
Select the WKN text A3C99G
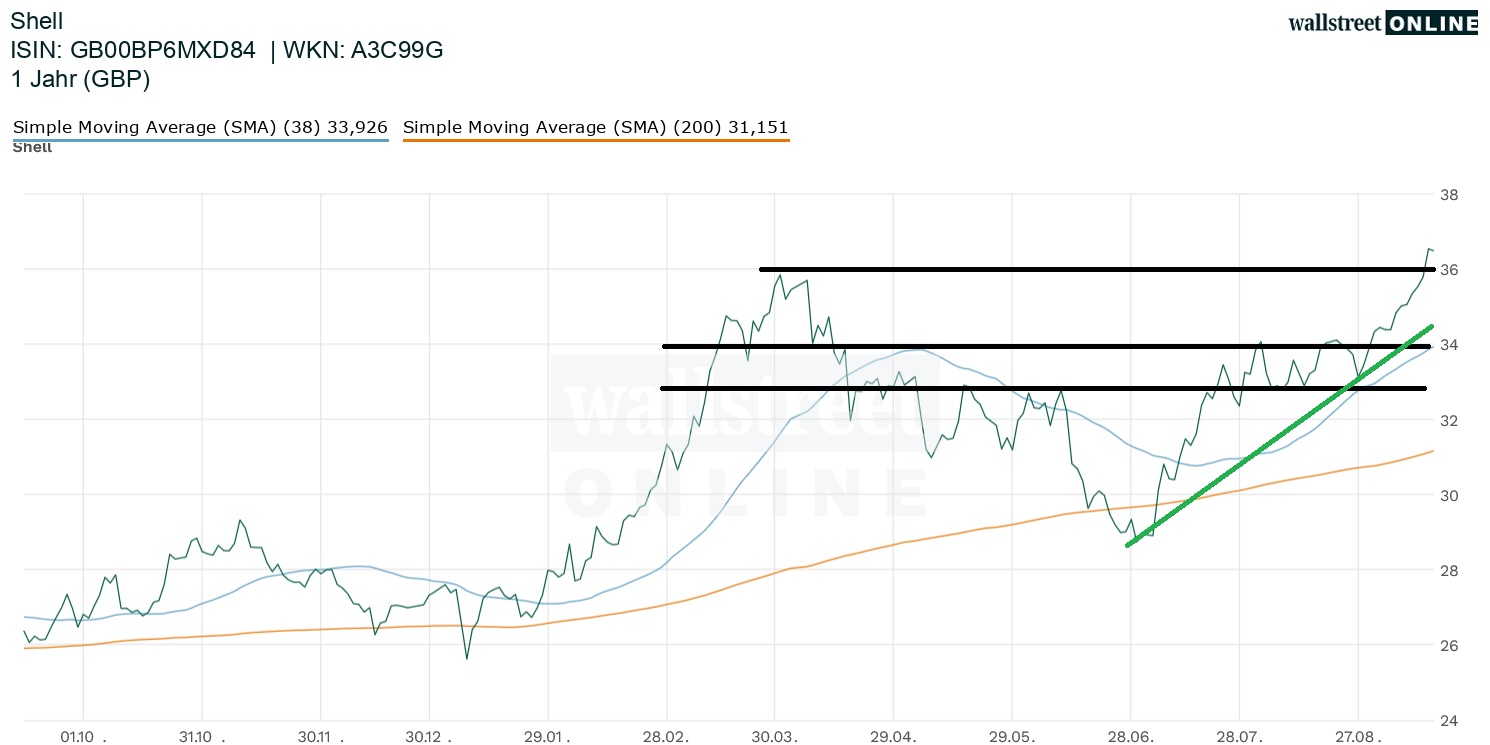(x=397, y=51)
